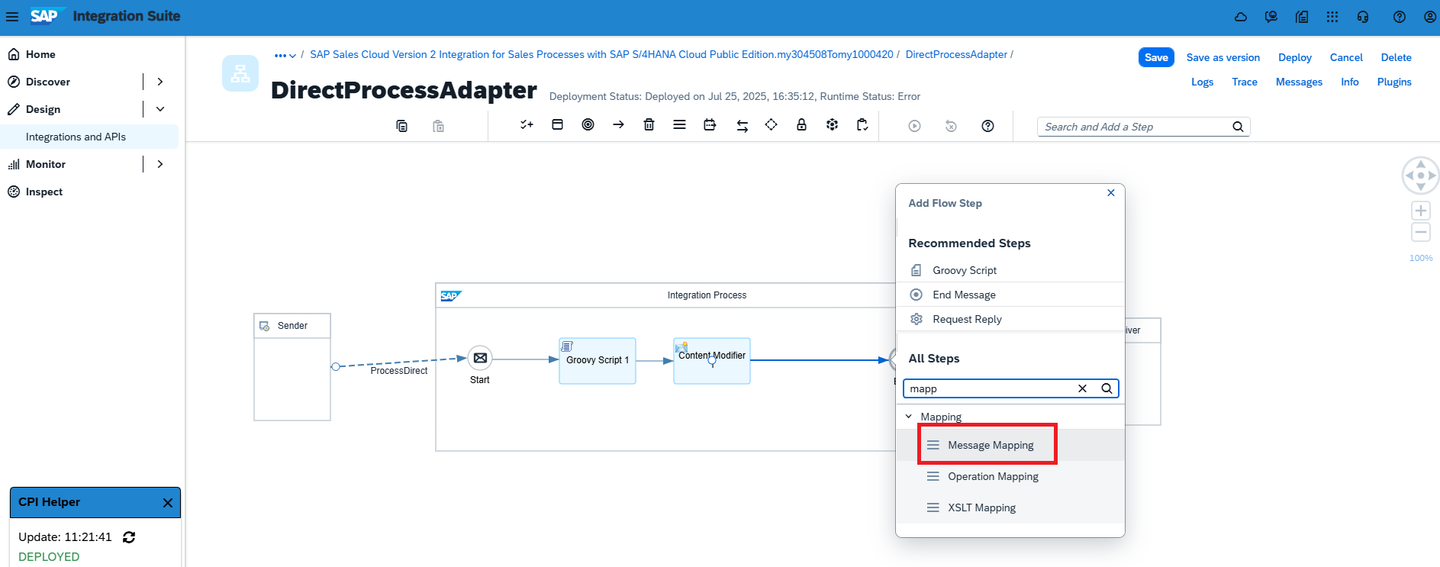Open the nine-dot app launcher
1440x567 pixels.
pyautogui.click(x=1332, y=17)
